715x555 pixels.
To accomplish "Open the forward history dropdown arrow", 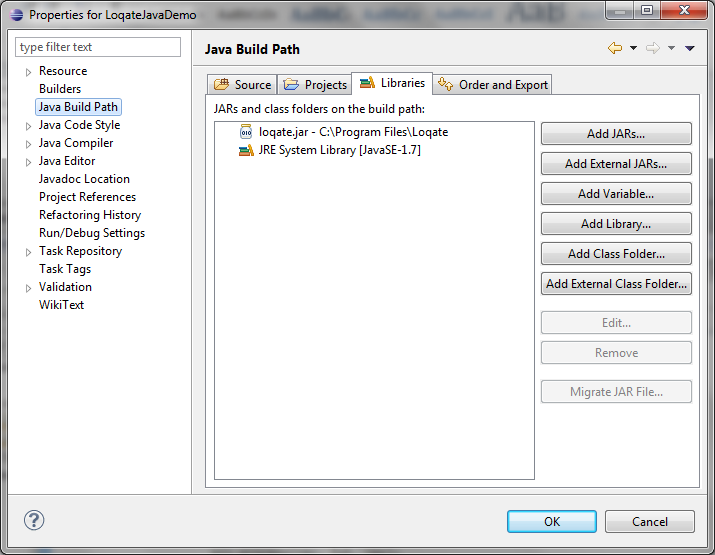I will tap(671, 48).
